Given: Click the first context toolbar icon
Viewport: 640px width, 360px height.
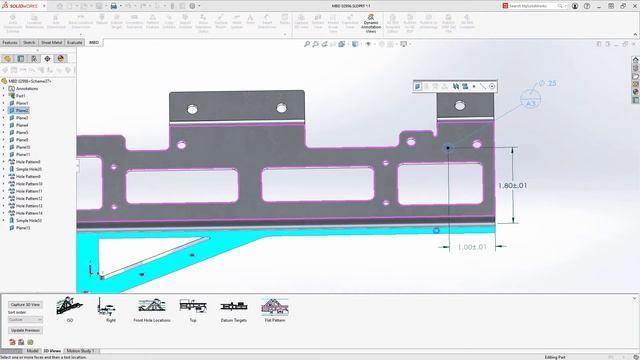Looking at the screenshot, I should [x=418, y=86].
